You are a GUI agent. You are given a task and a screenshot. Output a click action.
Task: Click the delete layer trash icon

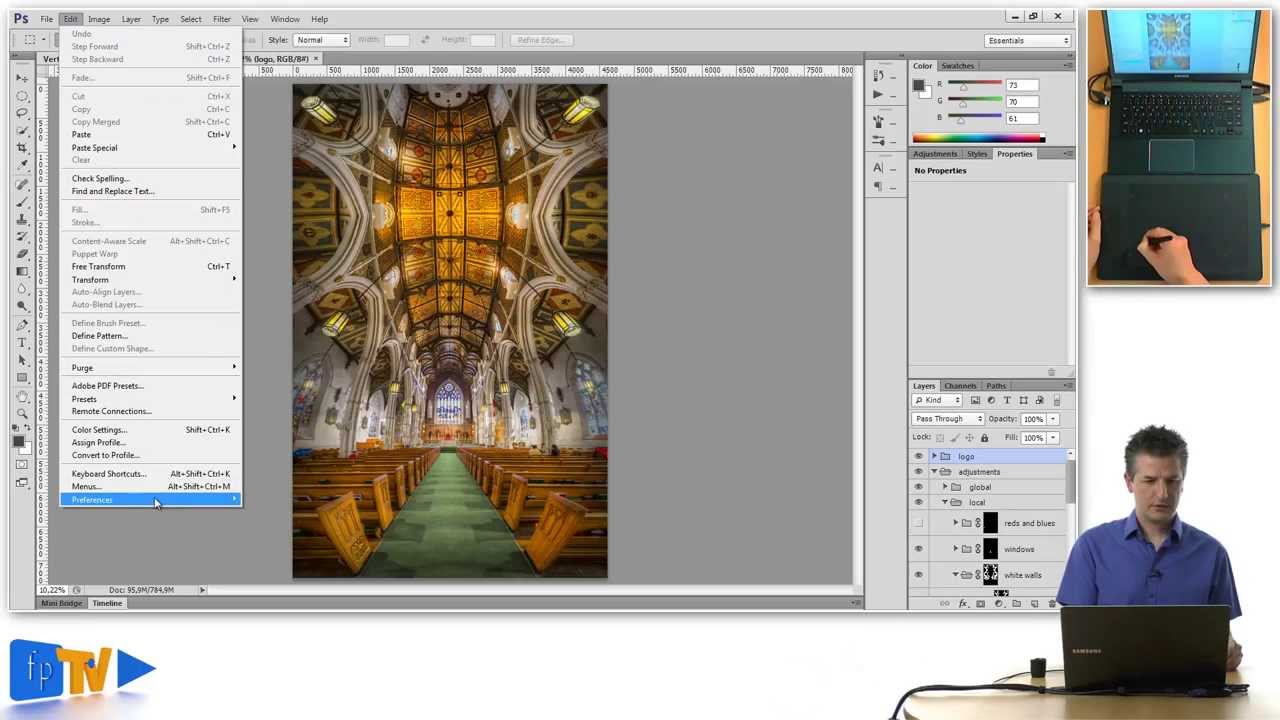point(1051,604)
